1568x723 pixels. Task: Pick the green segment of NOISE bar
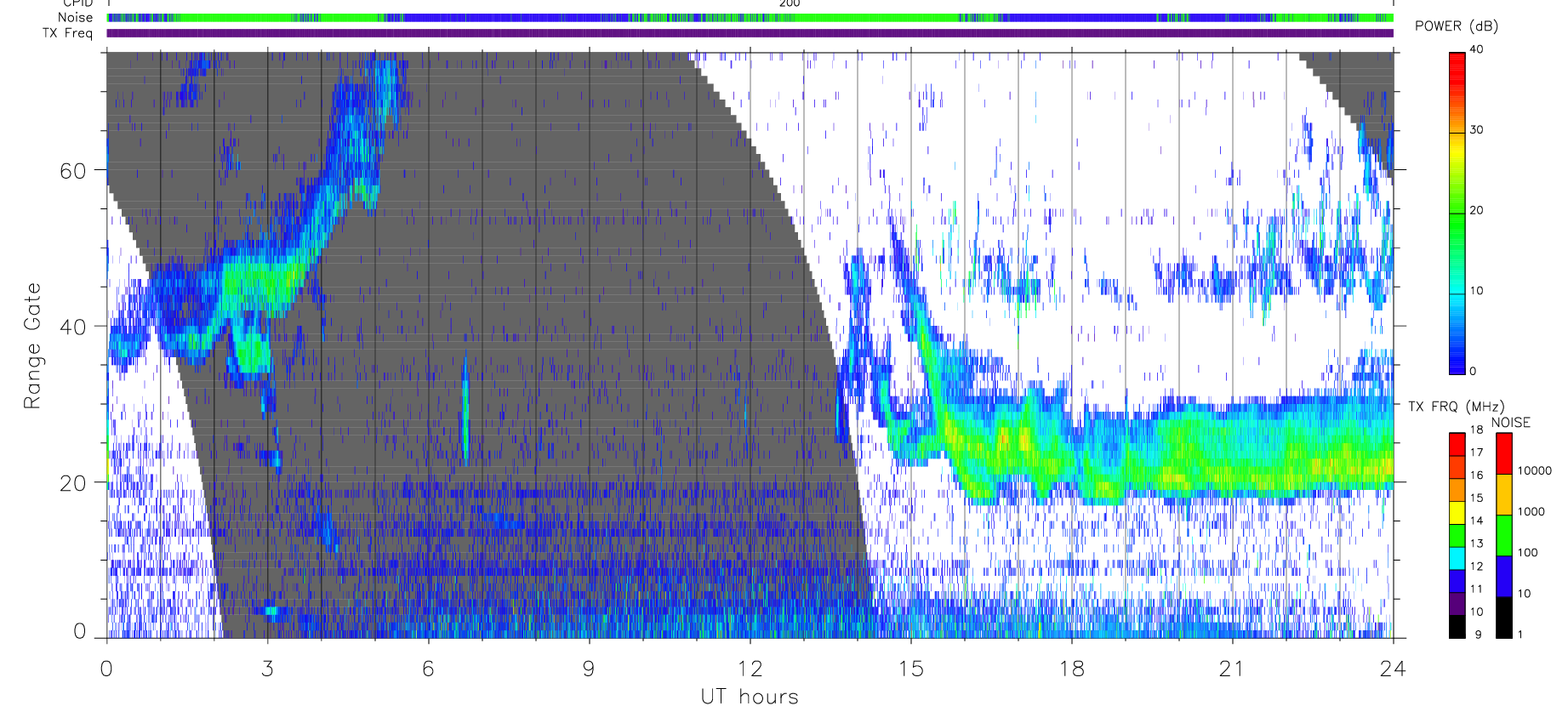pos(1504,536)
